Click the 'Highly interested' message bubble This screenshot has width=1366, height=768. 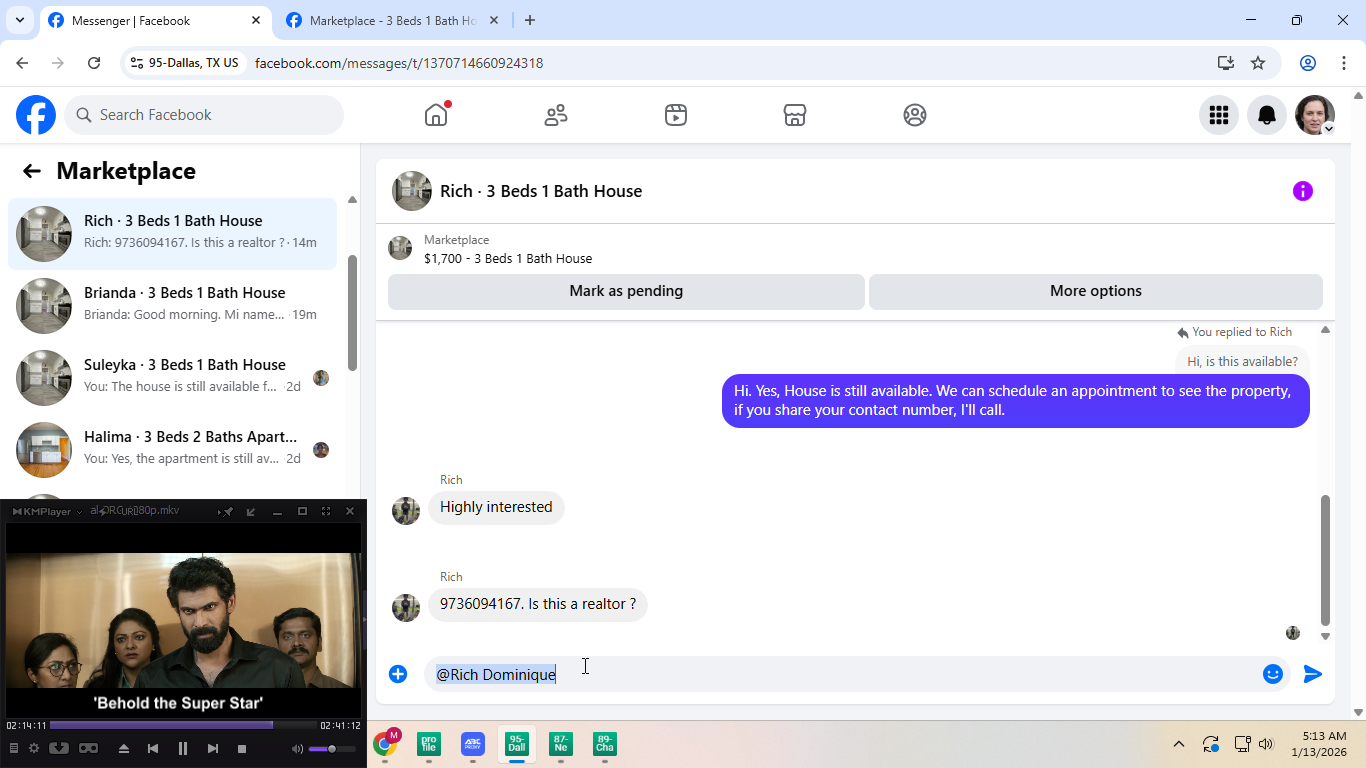tap(496, 507)
